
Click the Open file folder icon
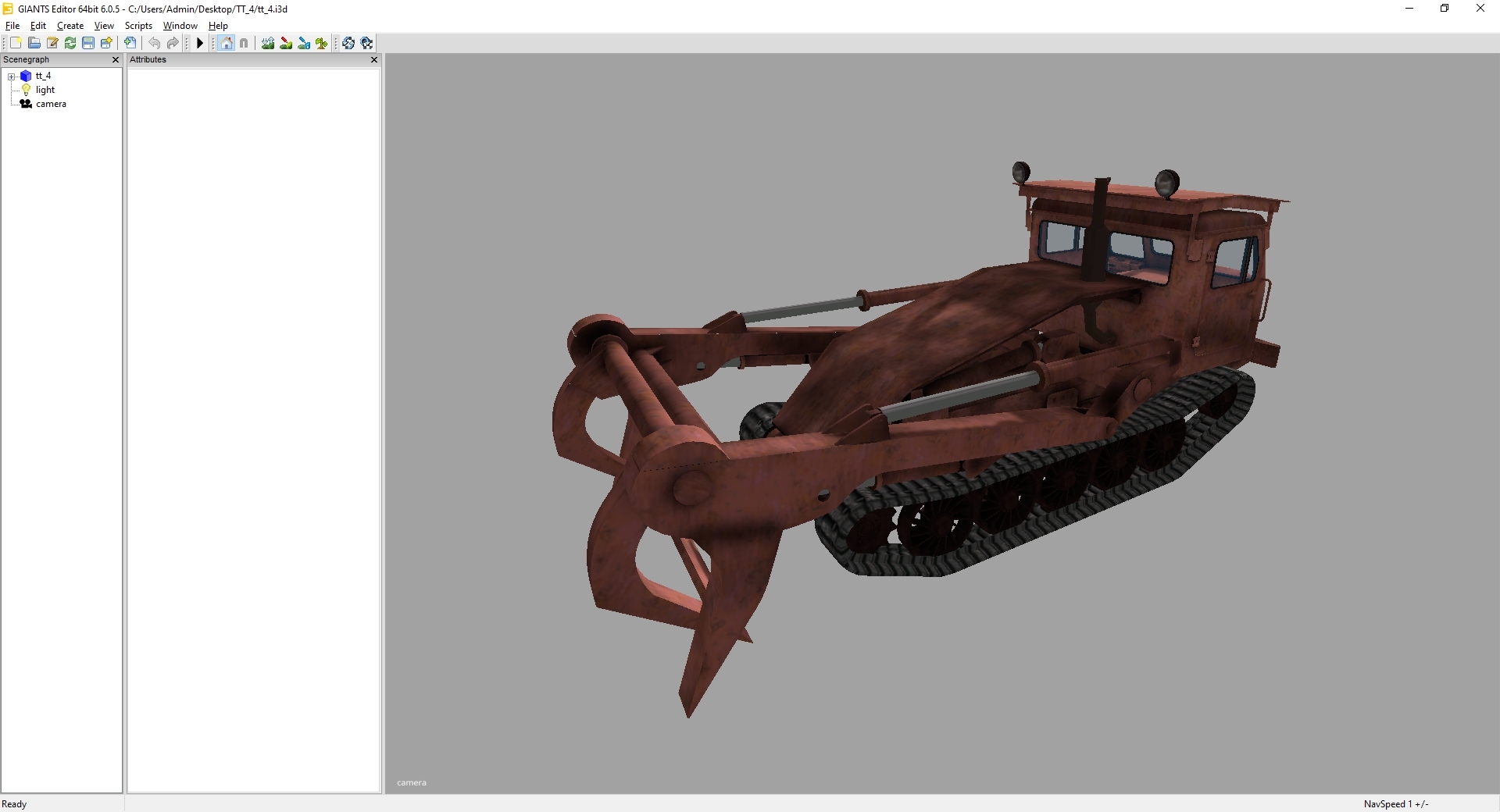(x=34, y=43)
